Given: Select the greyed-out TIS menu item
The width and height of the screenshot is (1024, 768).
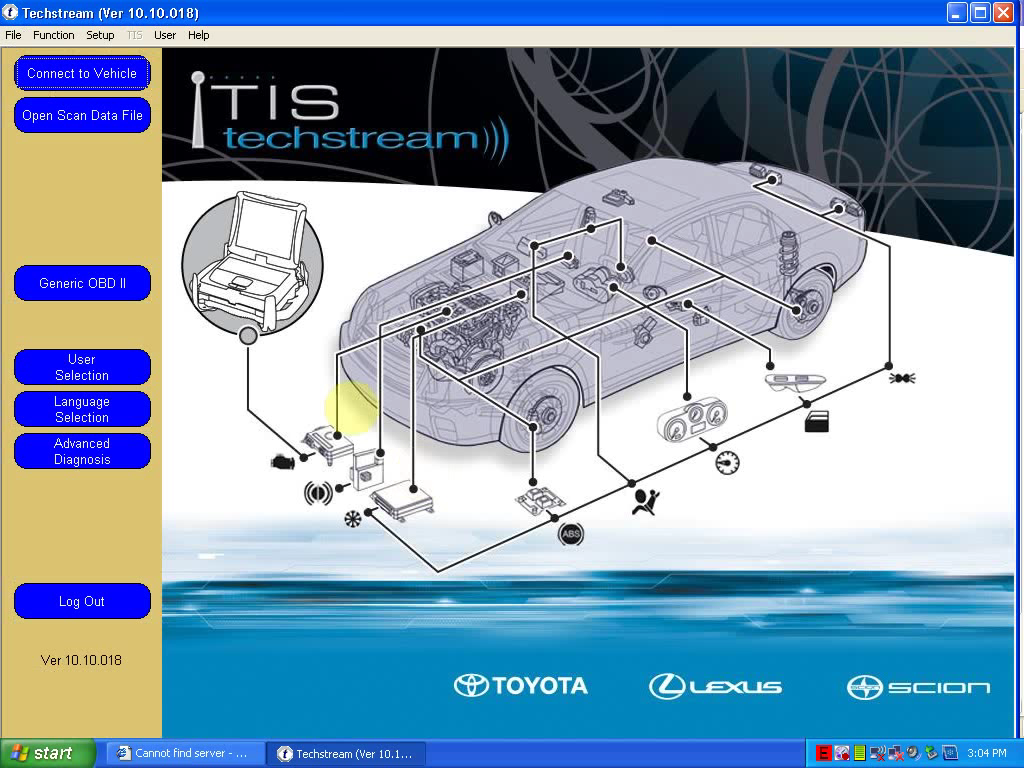Looking at the screenshot, I should [135, 35].
